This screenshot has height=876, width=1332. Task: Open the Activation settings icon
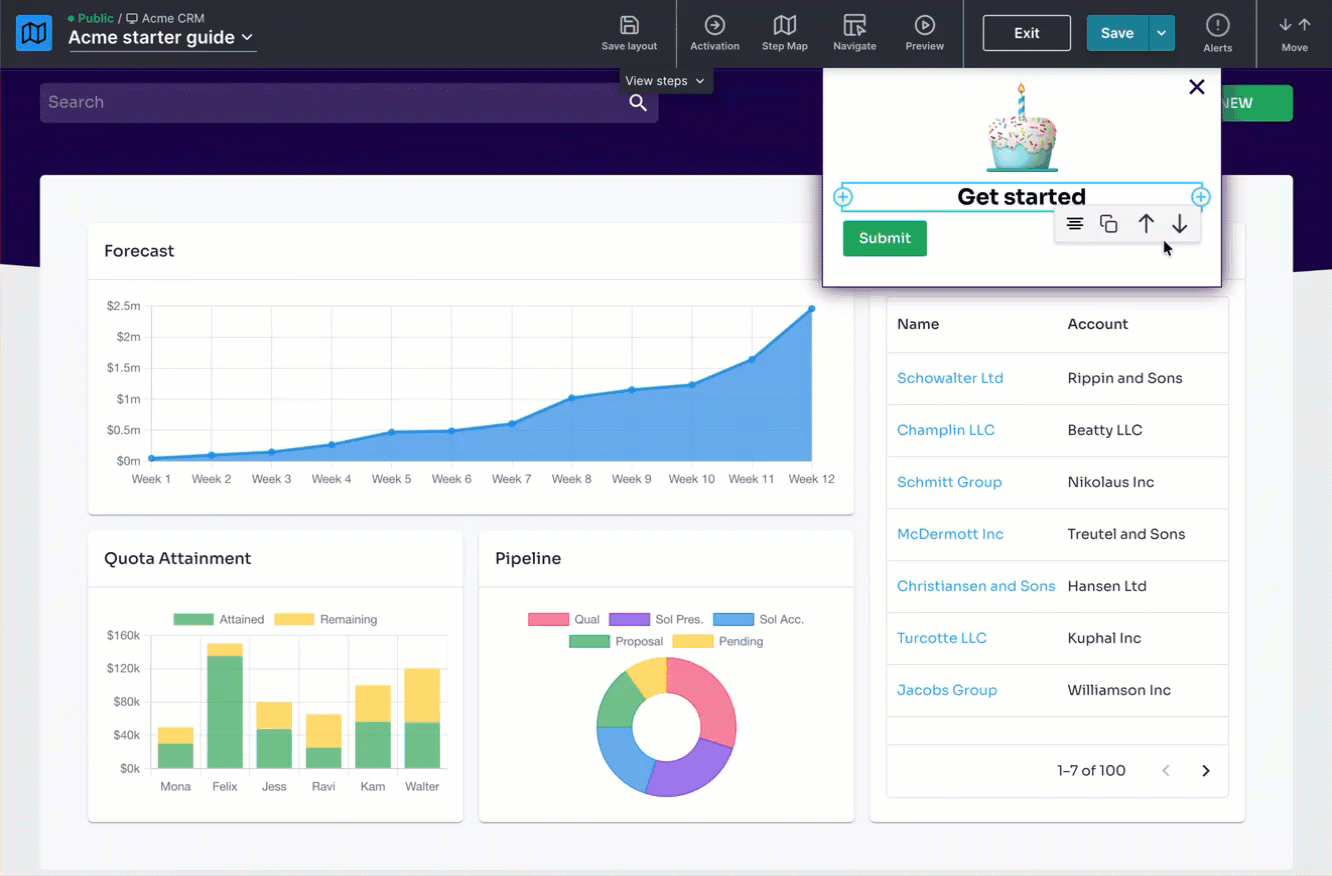pos(715,25)
